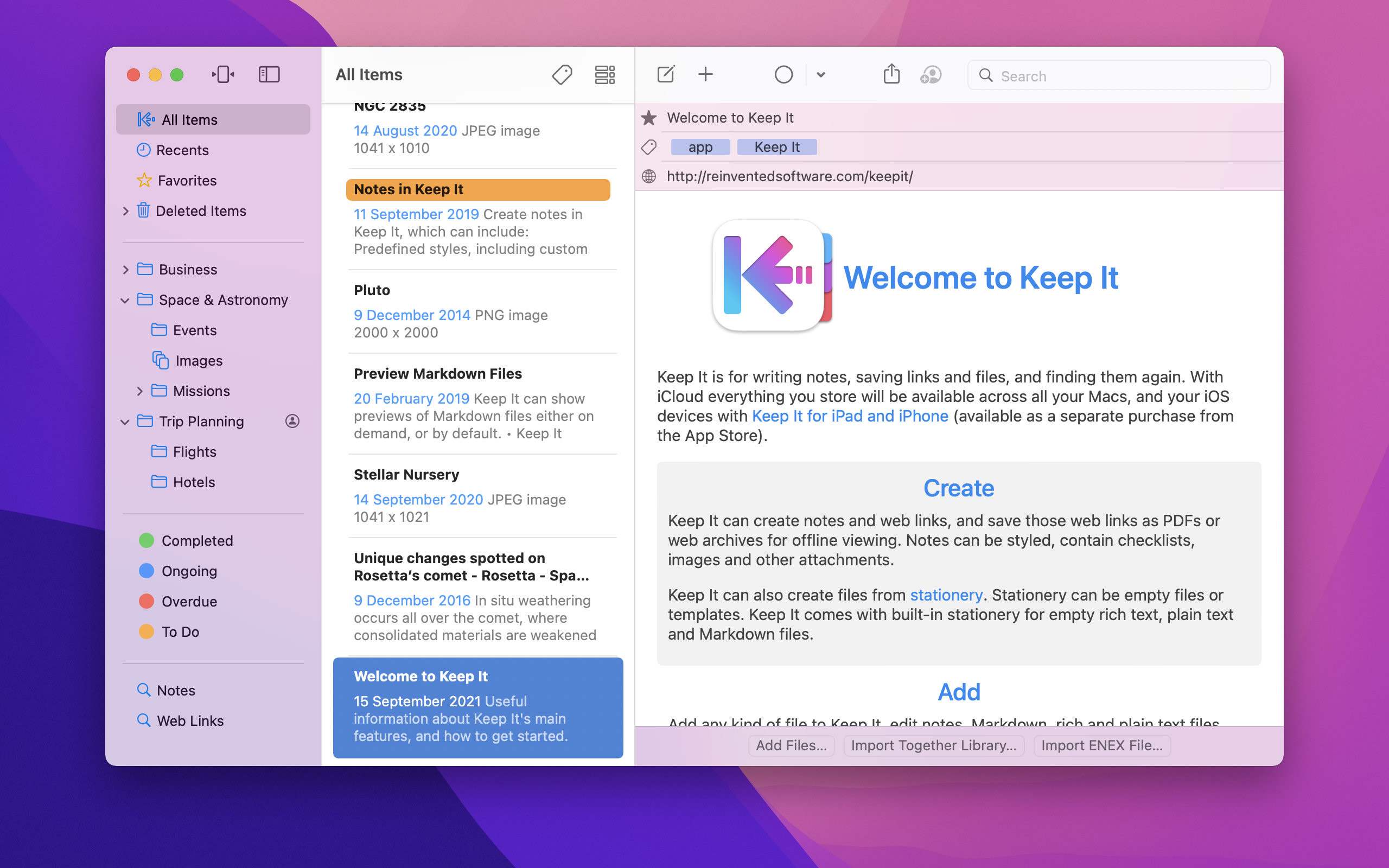Image resolution: width=1389 pixels, height=868 pixels.
Task: Click the star favorites icon
Action: [649, 117]
